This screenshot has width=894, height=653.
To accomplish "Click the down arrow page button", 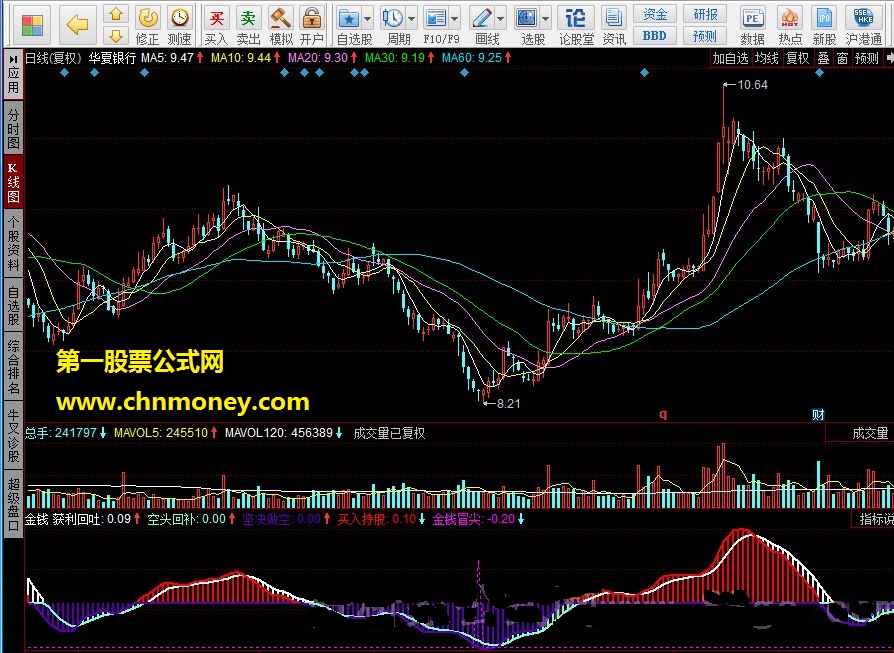I will (x=116, y=36).
